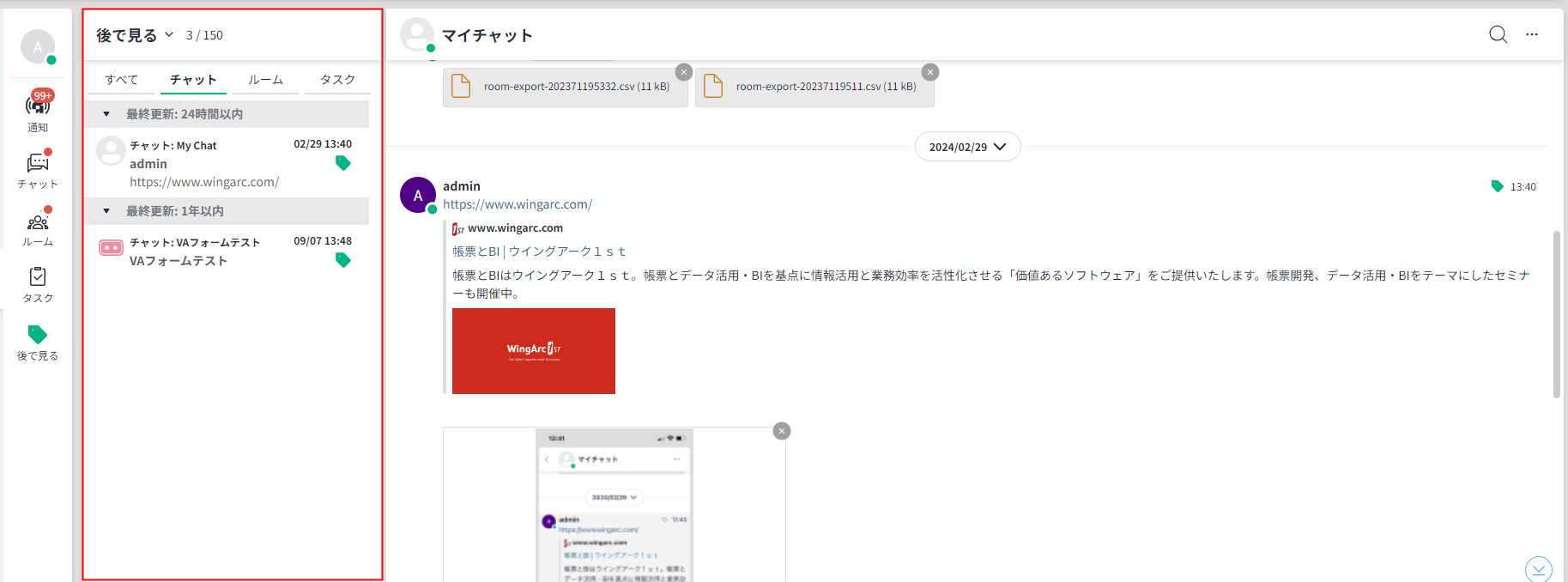Screen dimensions: 1568x582
Task: Toggle the bookmark tag beside 13:40
Action: [x=1498, y=186]
